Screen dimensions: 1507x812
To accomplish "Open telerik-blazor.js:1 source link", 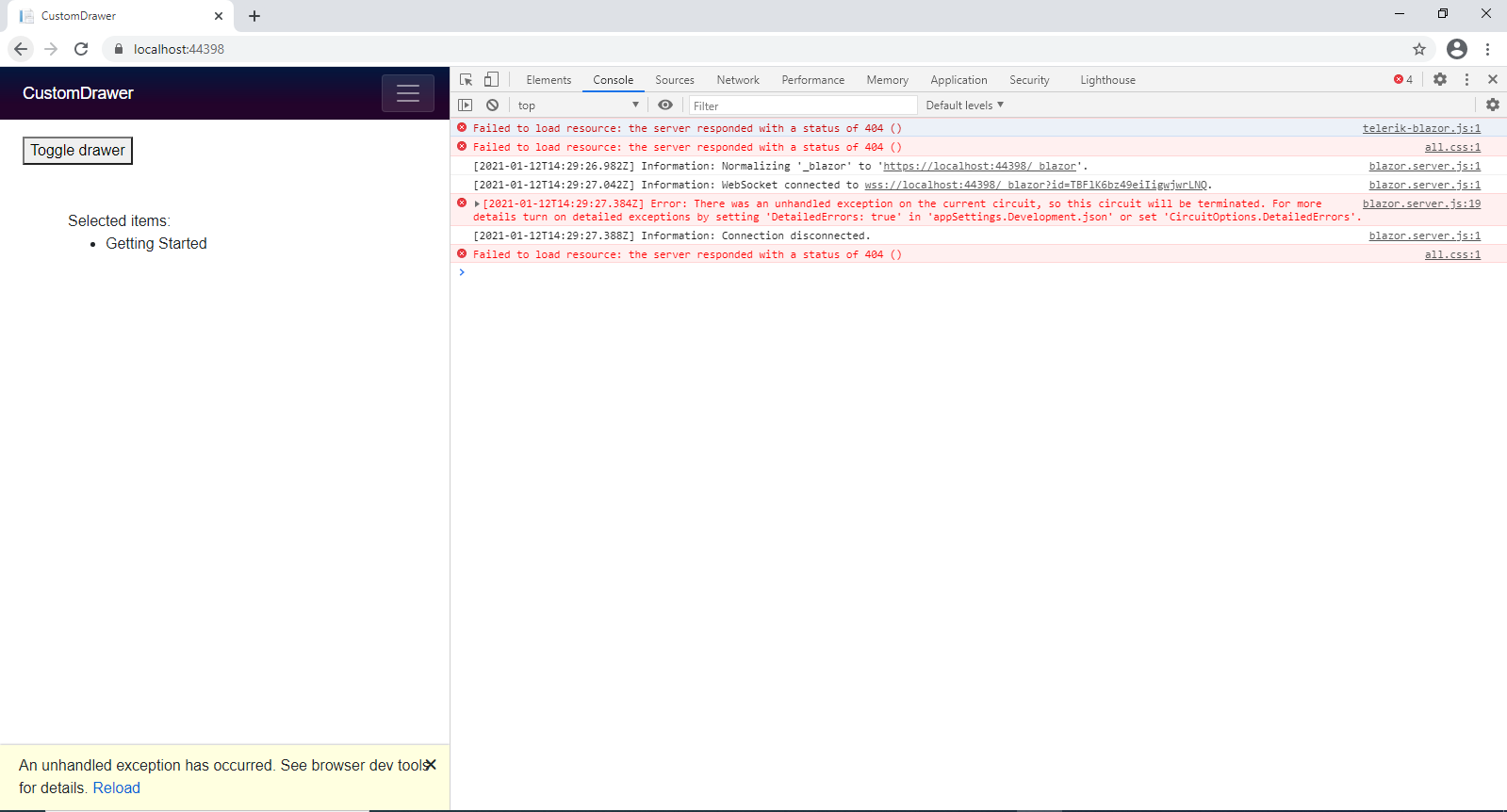I will 1421,128.
